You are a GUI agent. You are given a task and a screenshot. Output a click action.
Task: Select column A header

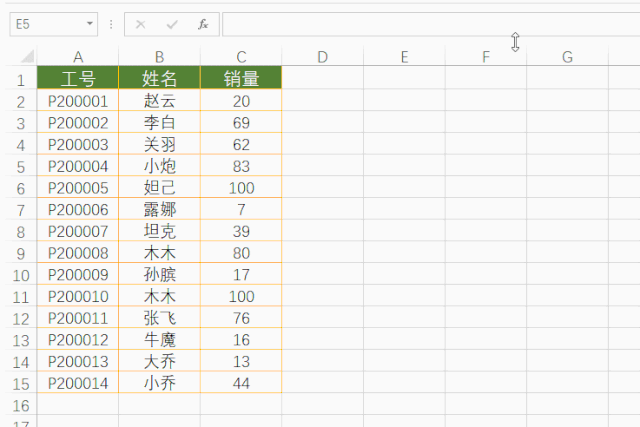[78, 57]
